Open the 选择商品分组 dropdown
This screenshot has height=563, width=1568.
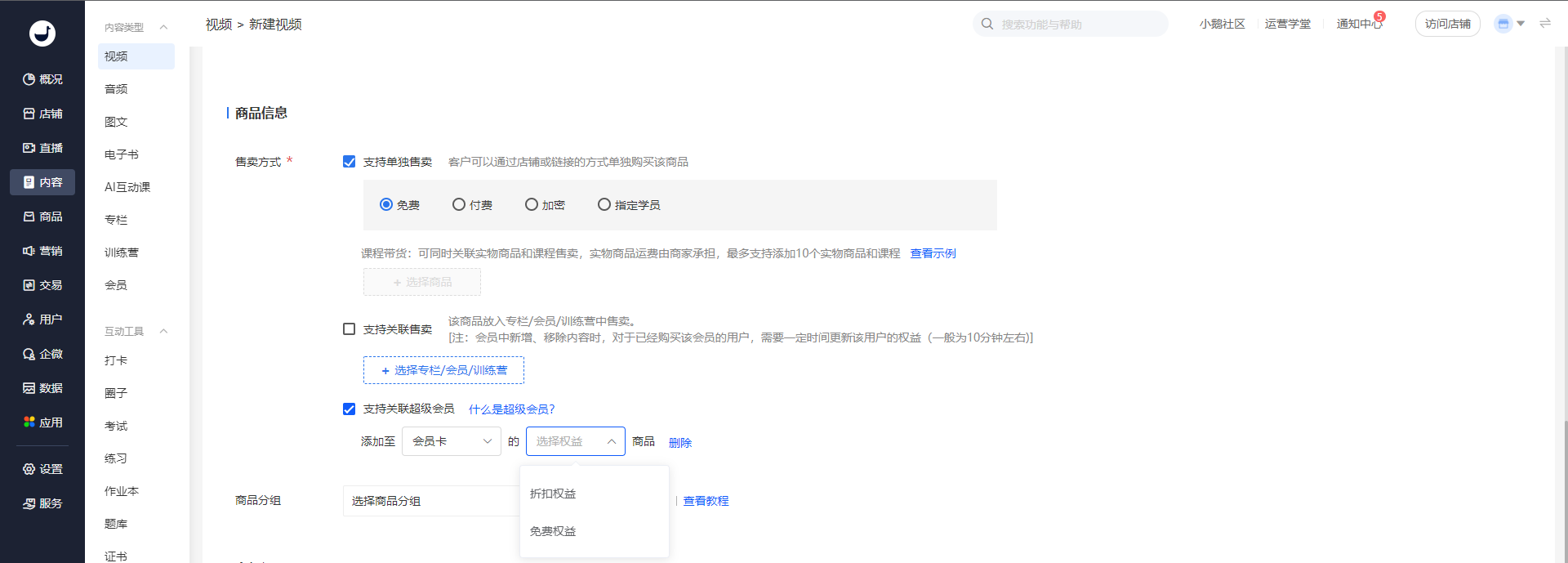click(431, 501)
